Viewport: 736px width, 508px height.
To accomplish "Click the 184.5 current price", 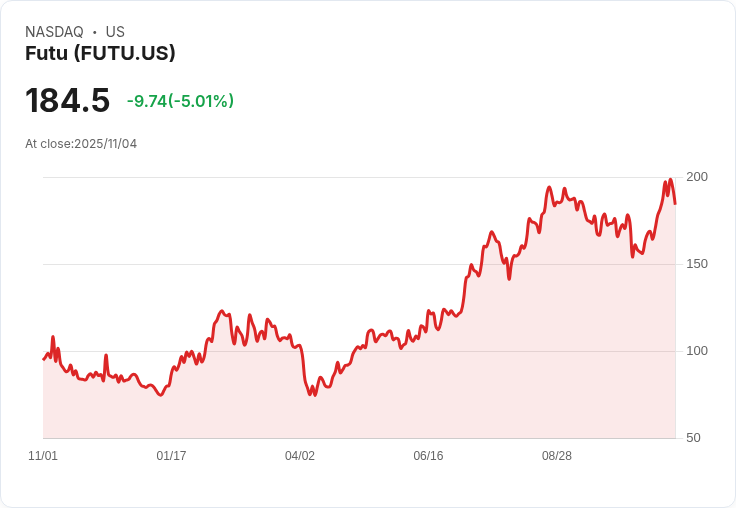I will [x=67, y=101].
